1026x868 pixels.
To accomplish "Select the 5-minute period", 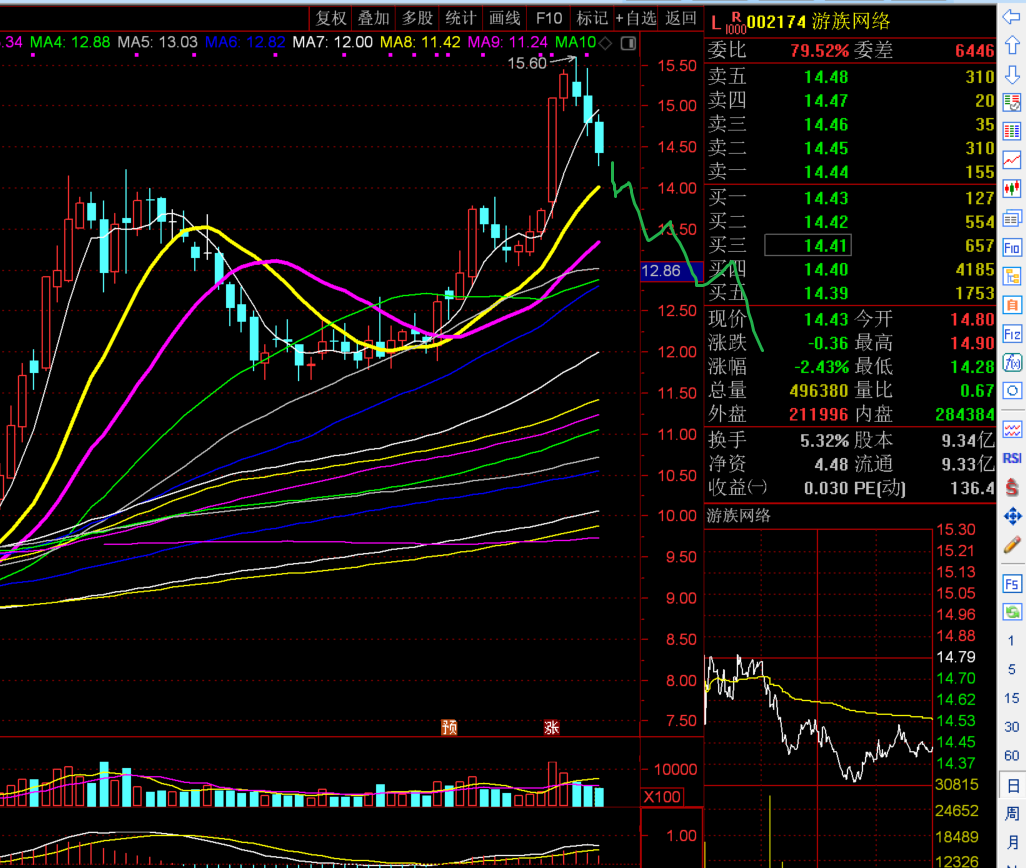I will click(1012, 669).
